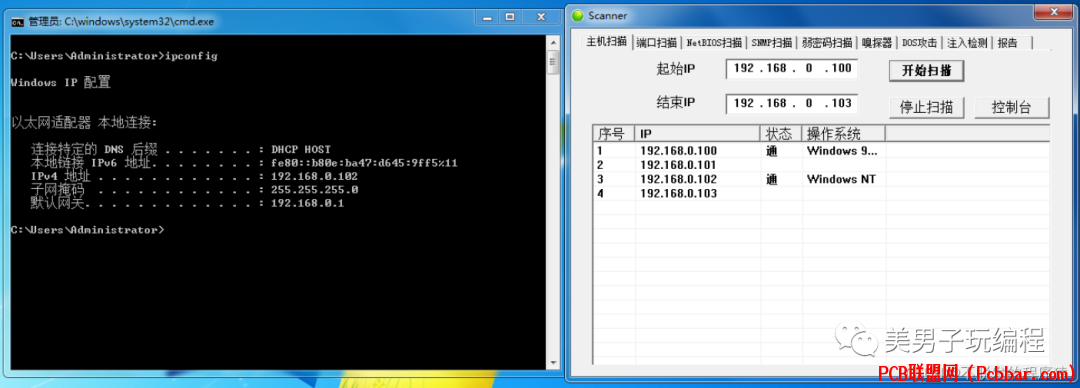
Task: Open the DOS攻击 tab
Action: (x=920, y=43)
